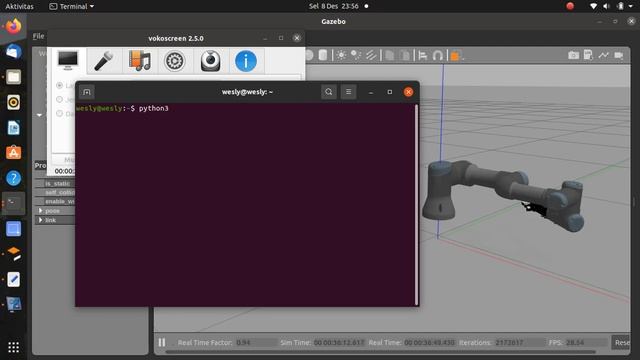
Task: Open vokoscreen webcam tab
Action: point(210,61)
